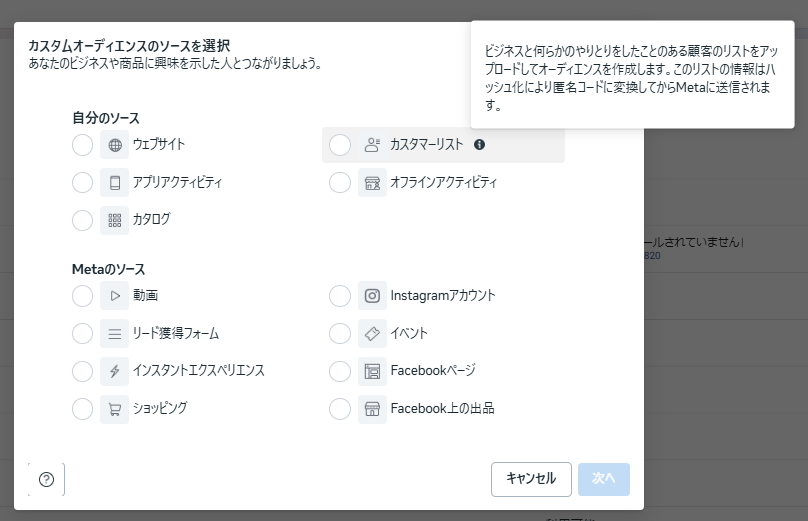This screenshot has width=808, height=521.
Task: Open help with the question mark icon
Action: [46, 479]
